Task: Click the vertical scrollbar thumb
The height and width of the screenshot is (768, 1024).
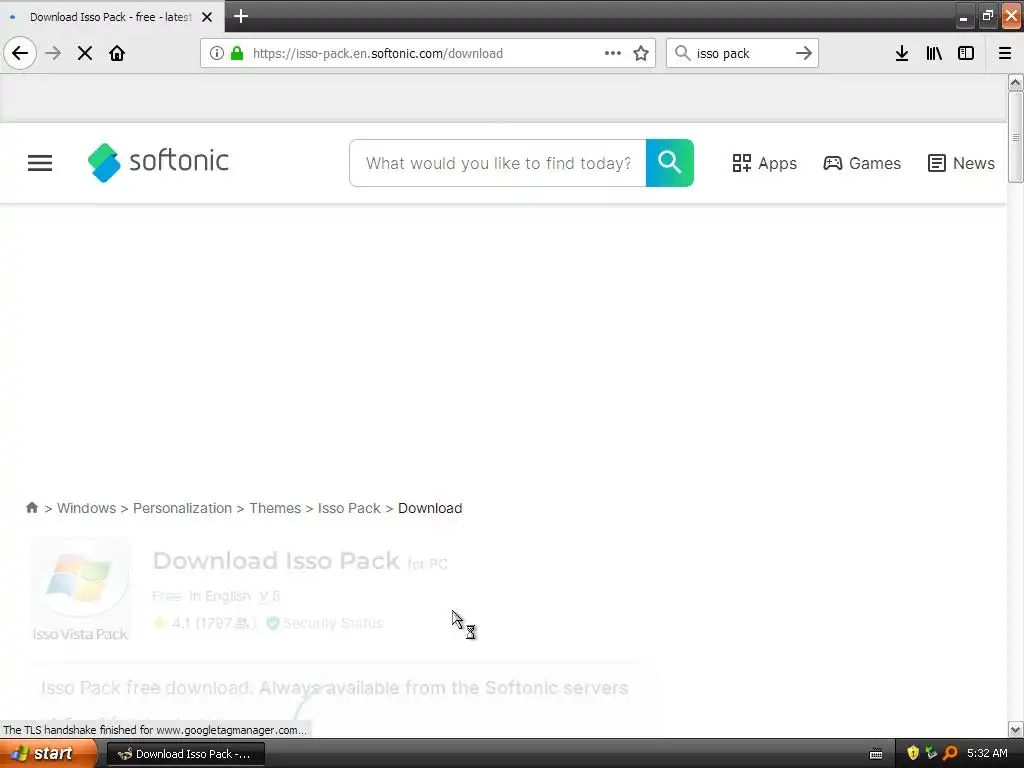Action: tap(1015, 137)
